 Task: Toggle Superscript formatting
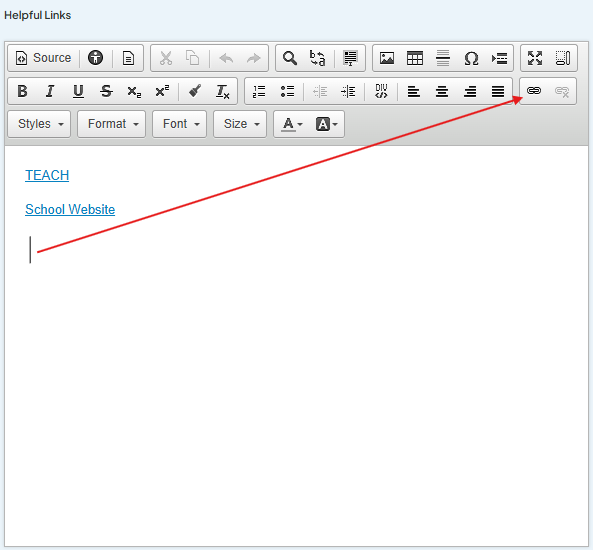pyautogui.click(x=162, y=91)
